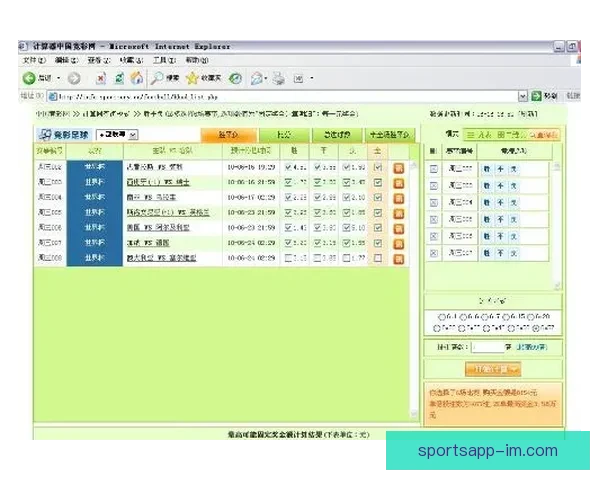Open 澳大利亚 VS 塞尔维亚 match link
This screenshot has height=480, width=600.
161,258
